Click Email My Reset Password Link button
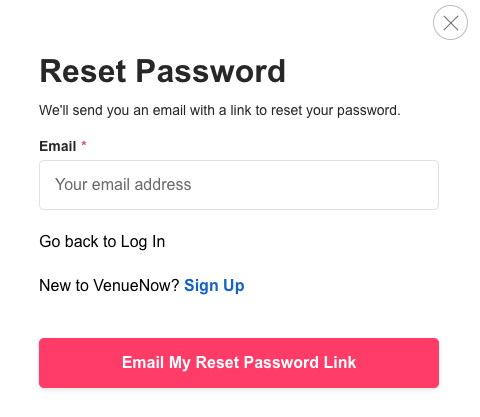 coord(239,363)
